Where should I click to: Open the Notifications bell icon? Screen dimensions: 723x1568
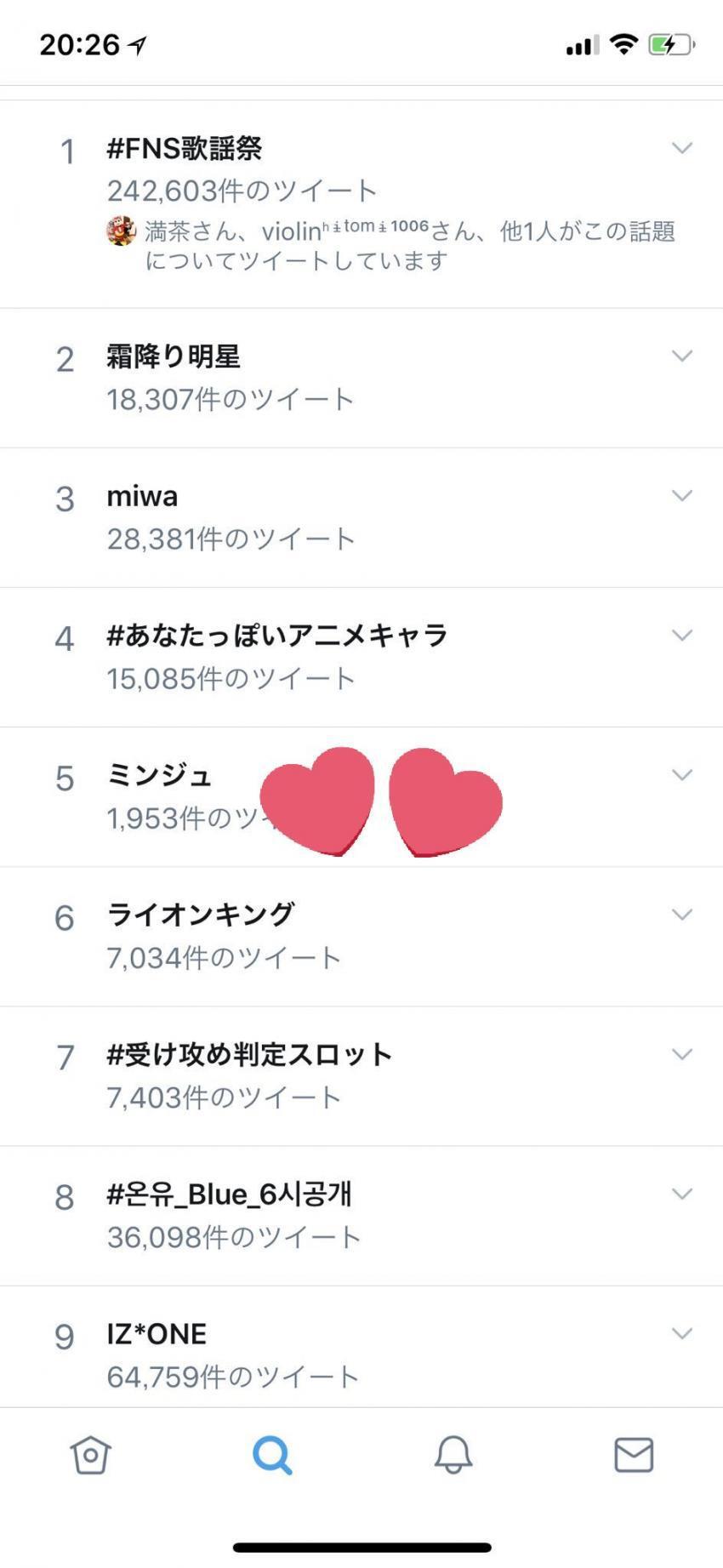[x=453, y=1454]
